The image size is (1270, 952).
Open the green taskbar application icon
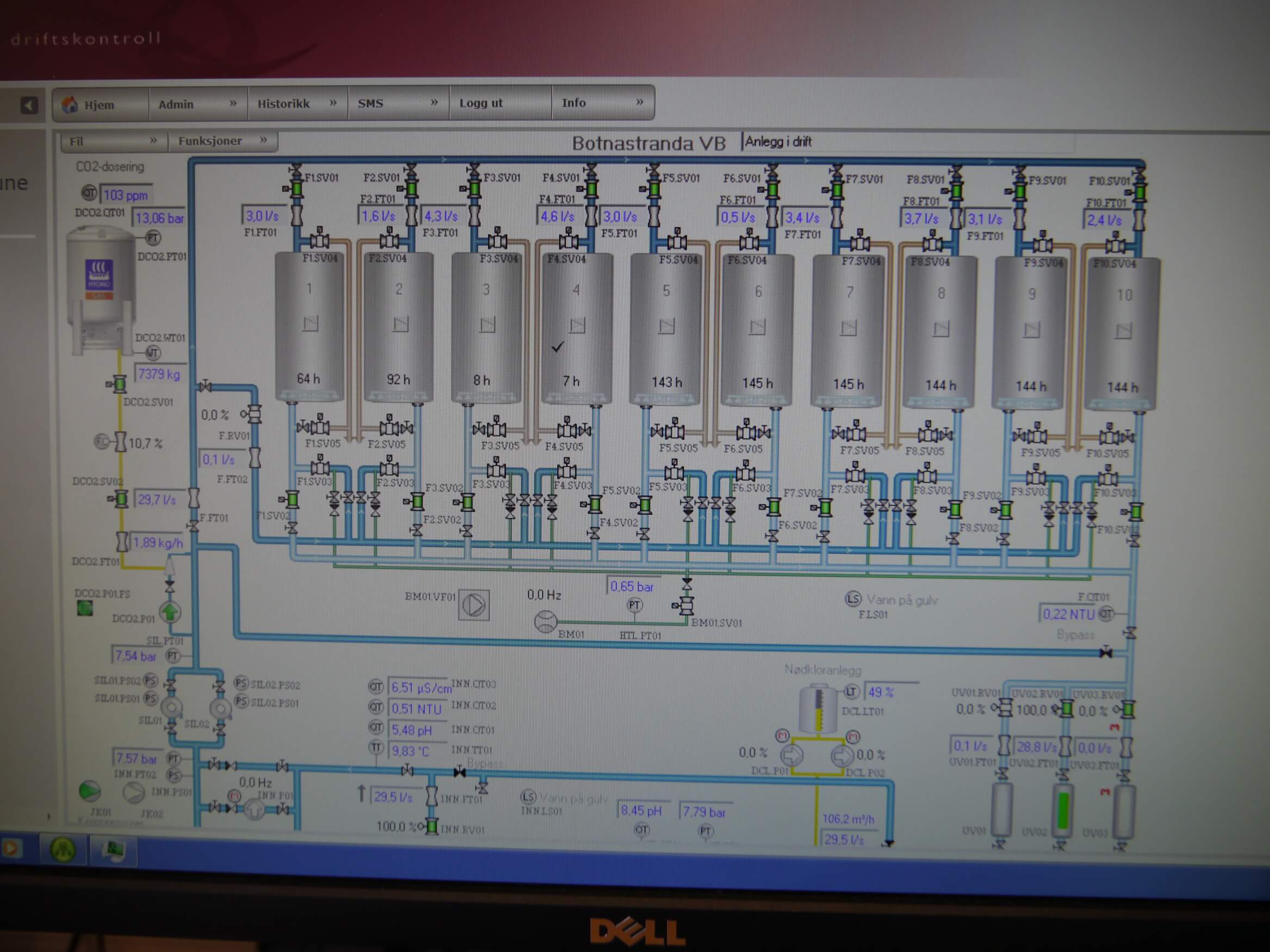coord(63,849)
